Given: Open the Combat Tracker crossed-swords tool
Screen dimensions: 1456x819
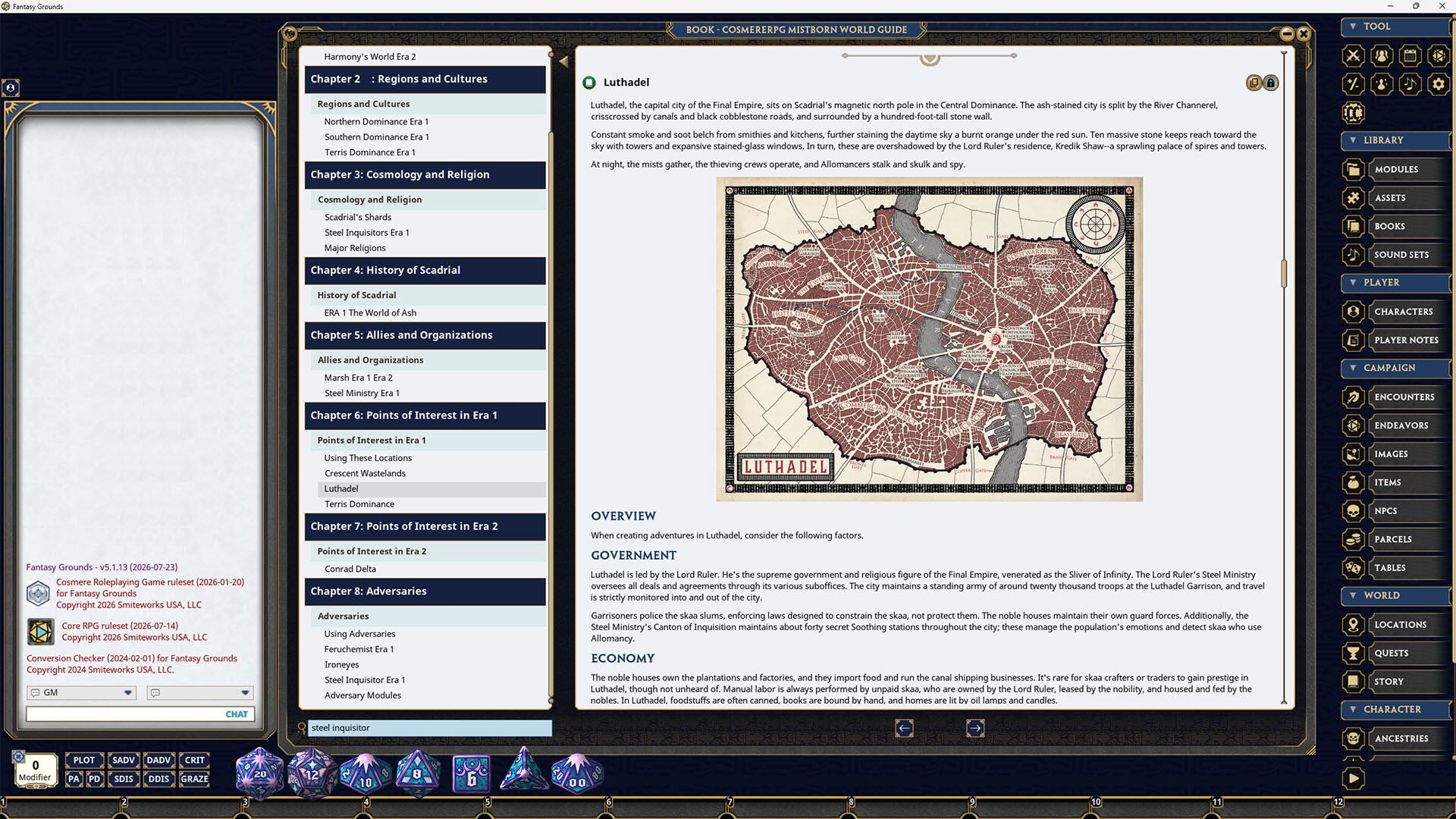Looking at the screenshot, I should [x=1353, y=55].
